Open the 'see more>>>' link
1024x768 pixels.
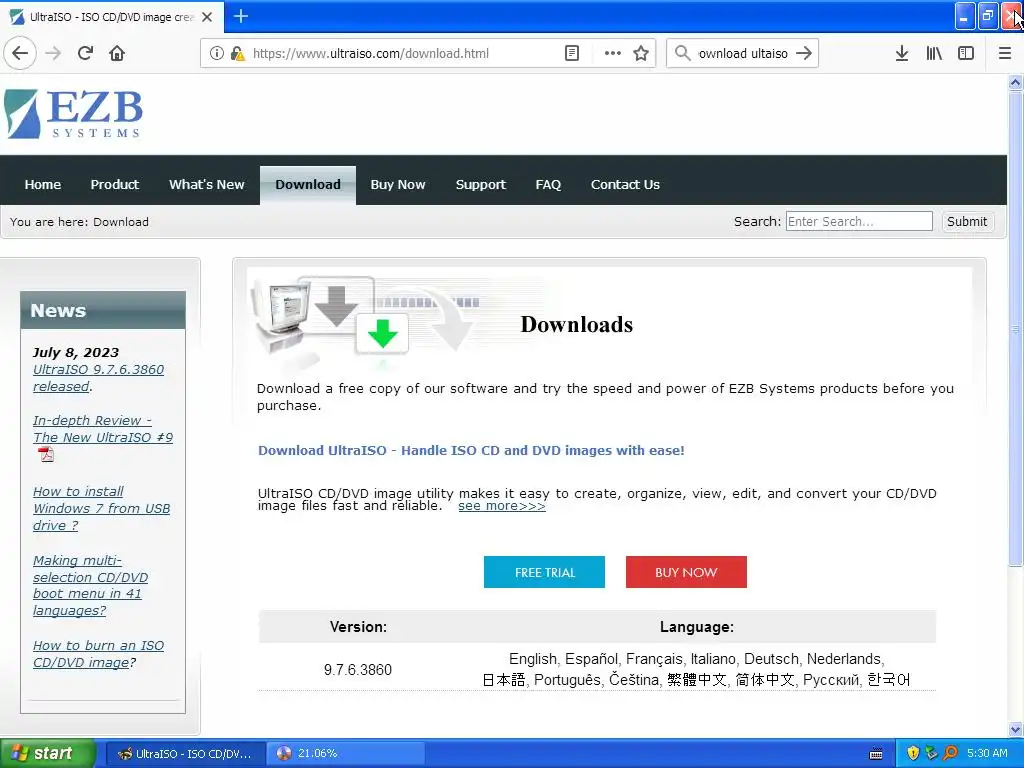click(x=502, y=506)
